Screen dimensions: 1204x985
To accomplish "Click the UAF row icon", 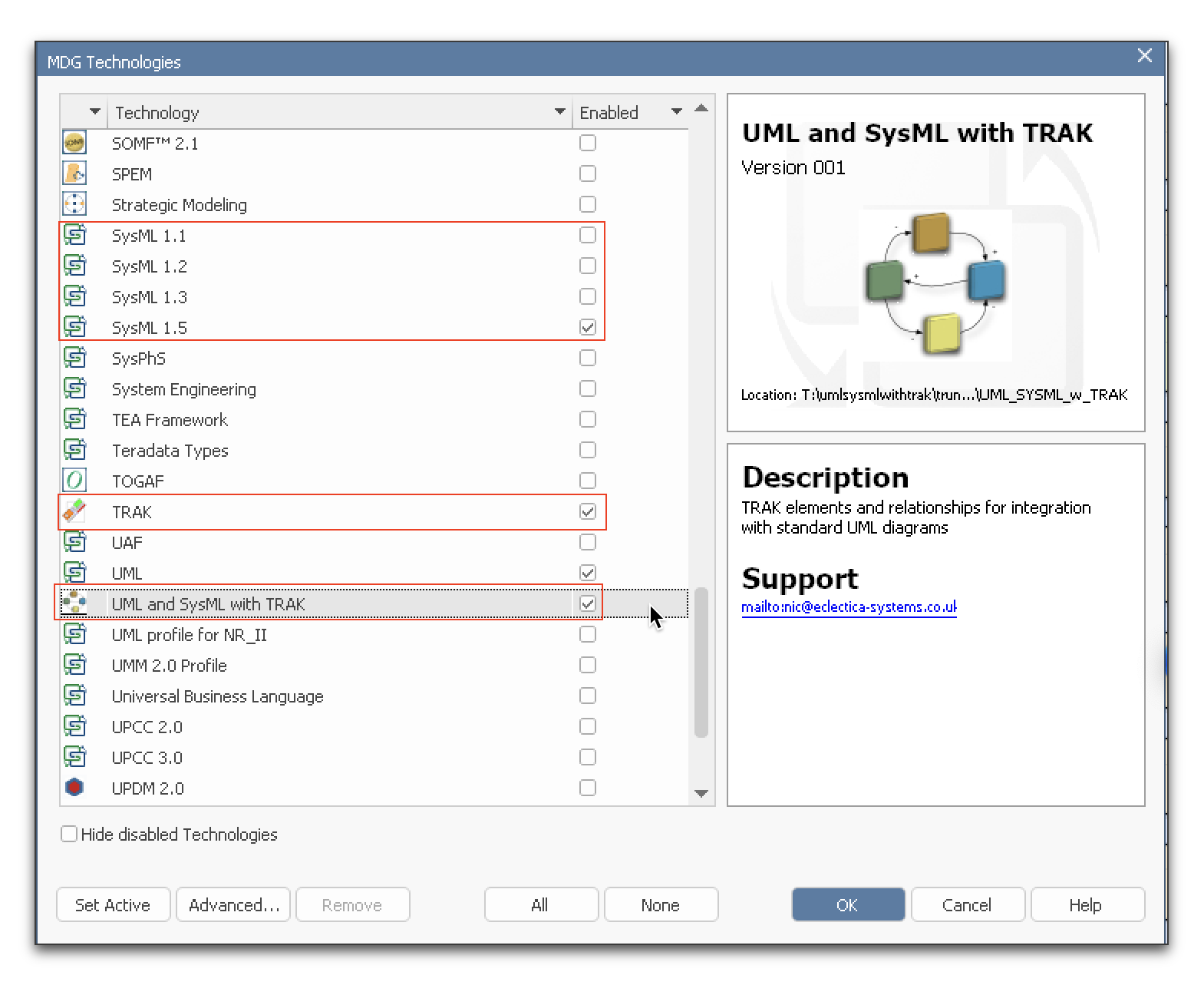I will click(x=74, y=542).
